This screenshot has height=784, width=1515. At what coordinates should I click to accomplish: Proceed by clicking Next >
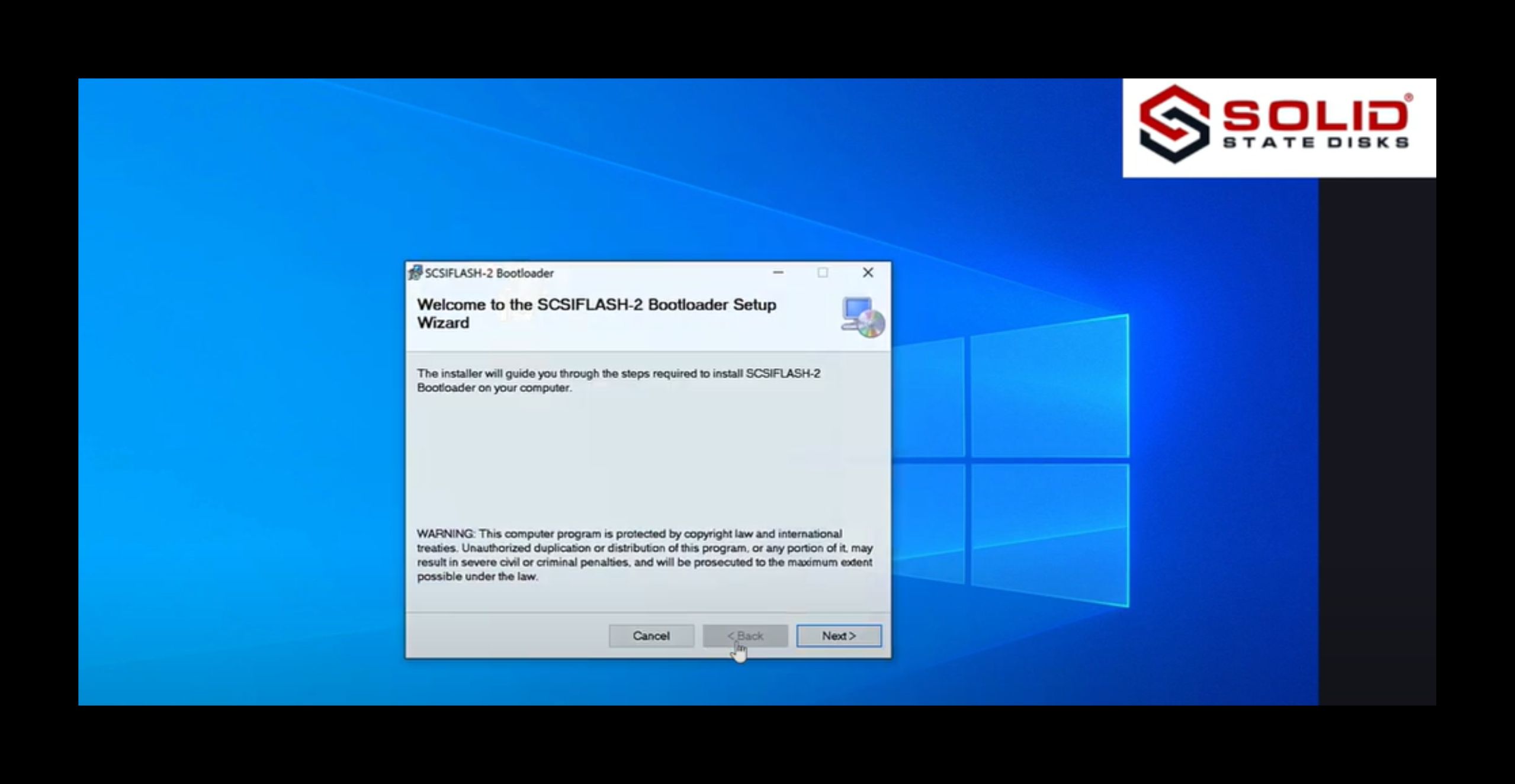[x=839, y=635]
